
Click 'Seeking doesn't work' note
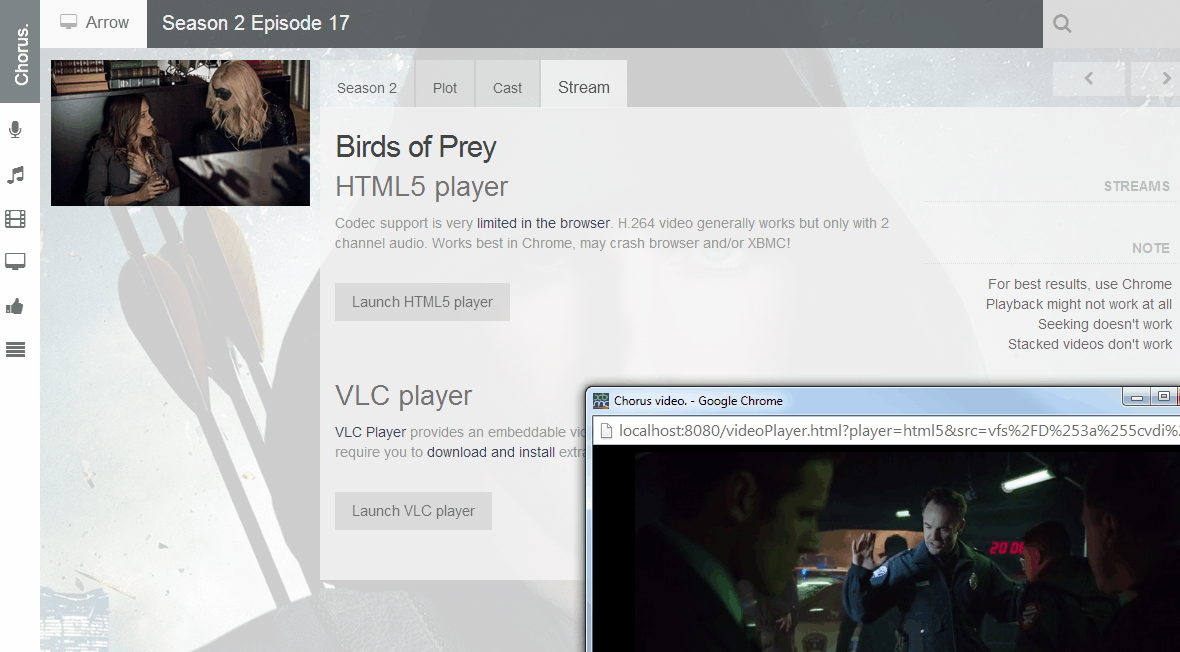click(1105, 324)
